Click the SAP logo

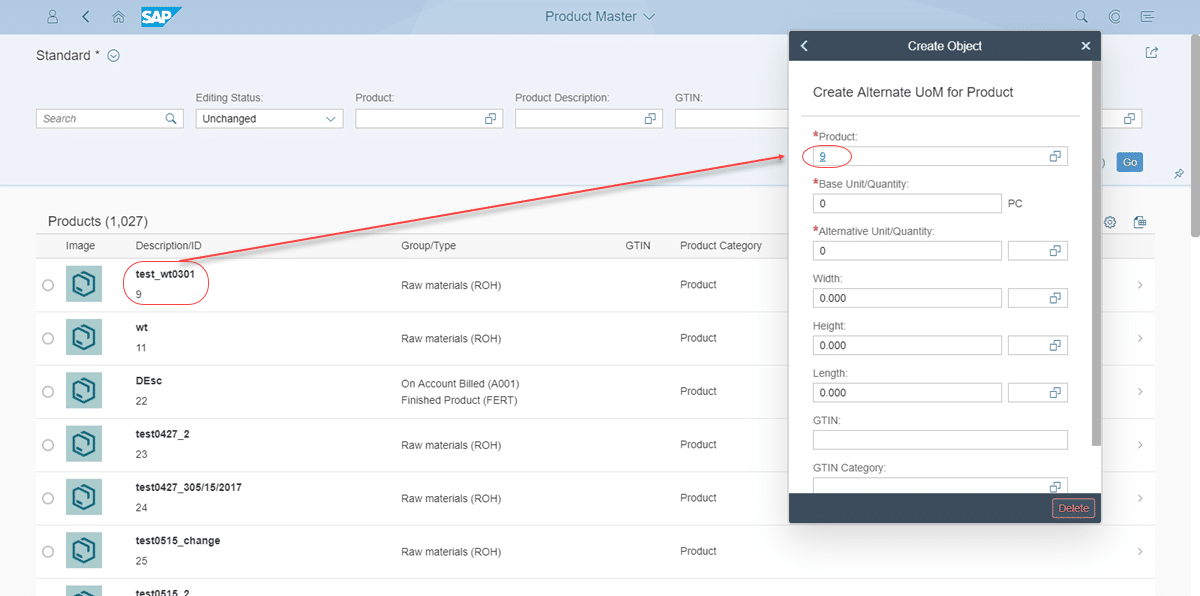click(x=160, y=17)
